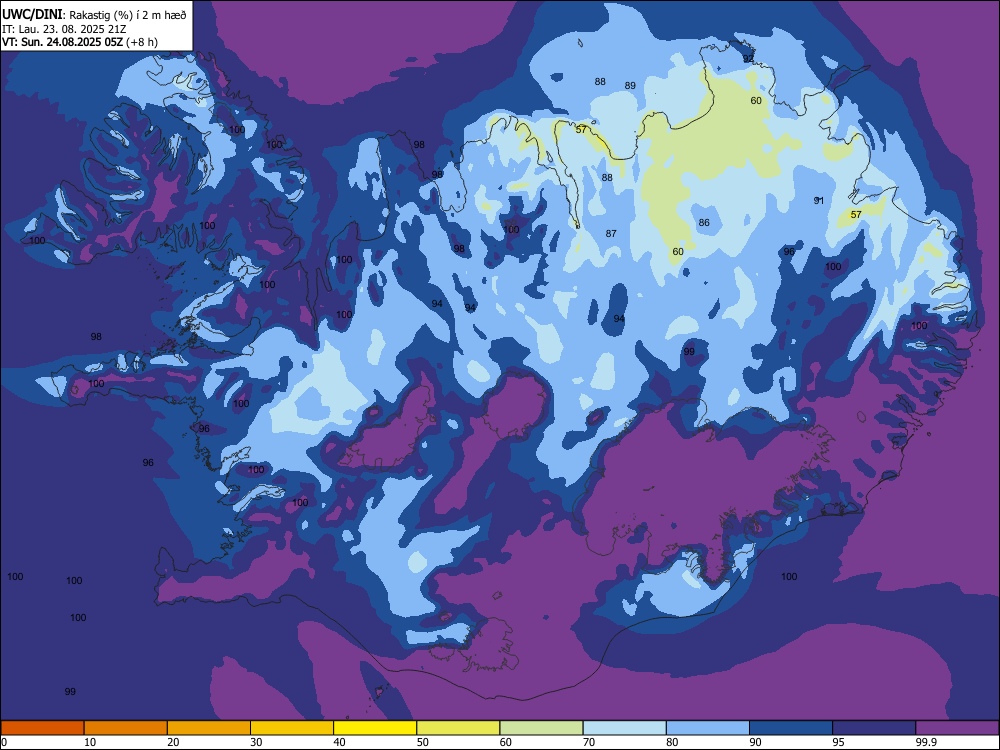This screenshot has height=750, width=1000.
Task: Click the '86' humidity value on the map
Action: pyautogui.click(x=703, y=223)
